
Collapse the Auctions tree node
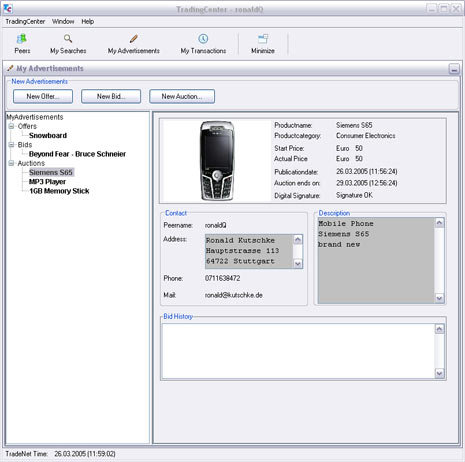[11, 163]
